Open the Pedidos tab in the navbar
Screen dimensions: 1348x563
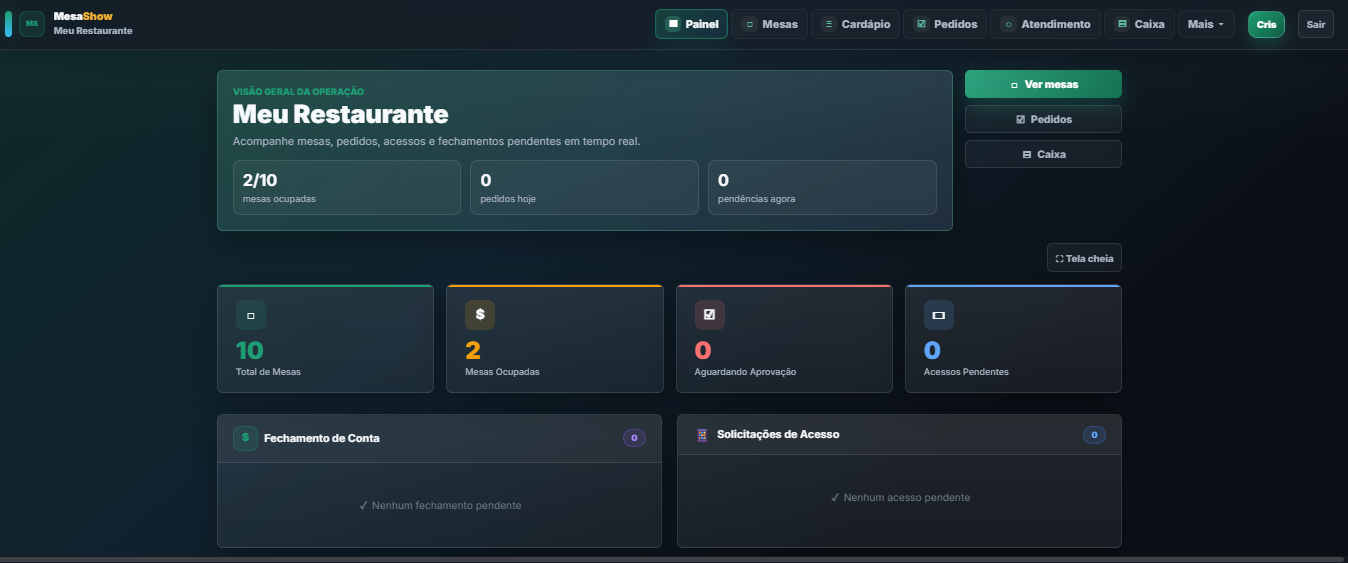[945, 24]
